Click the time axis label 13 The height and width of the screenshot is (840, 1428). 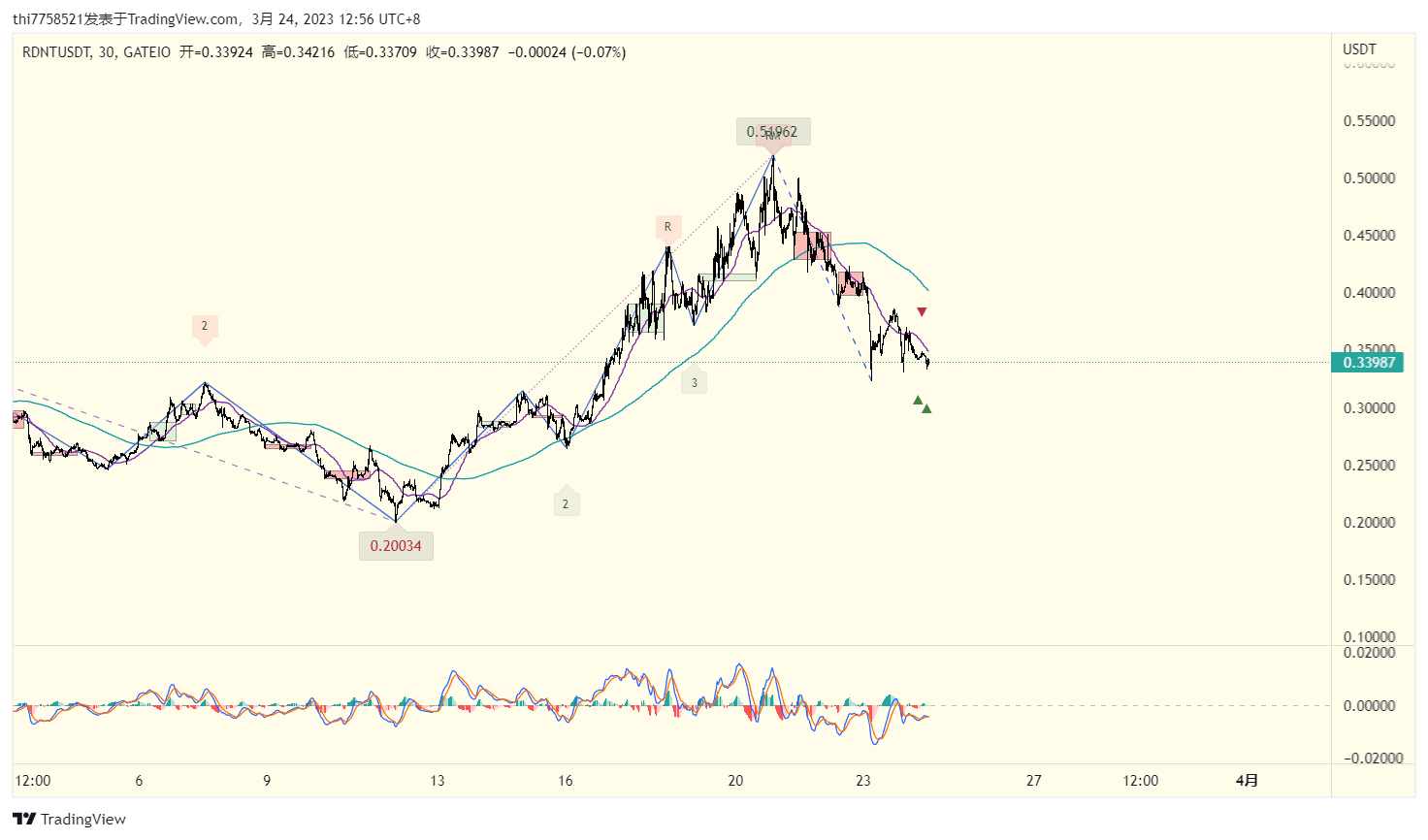(x=438, y=781)
